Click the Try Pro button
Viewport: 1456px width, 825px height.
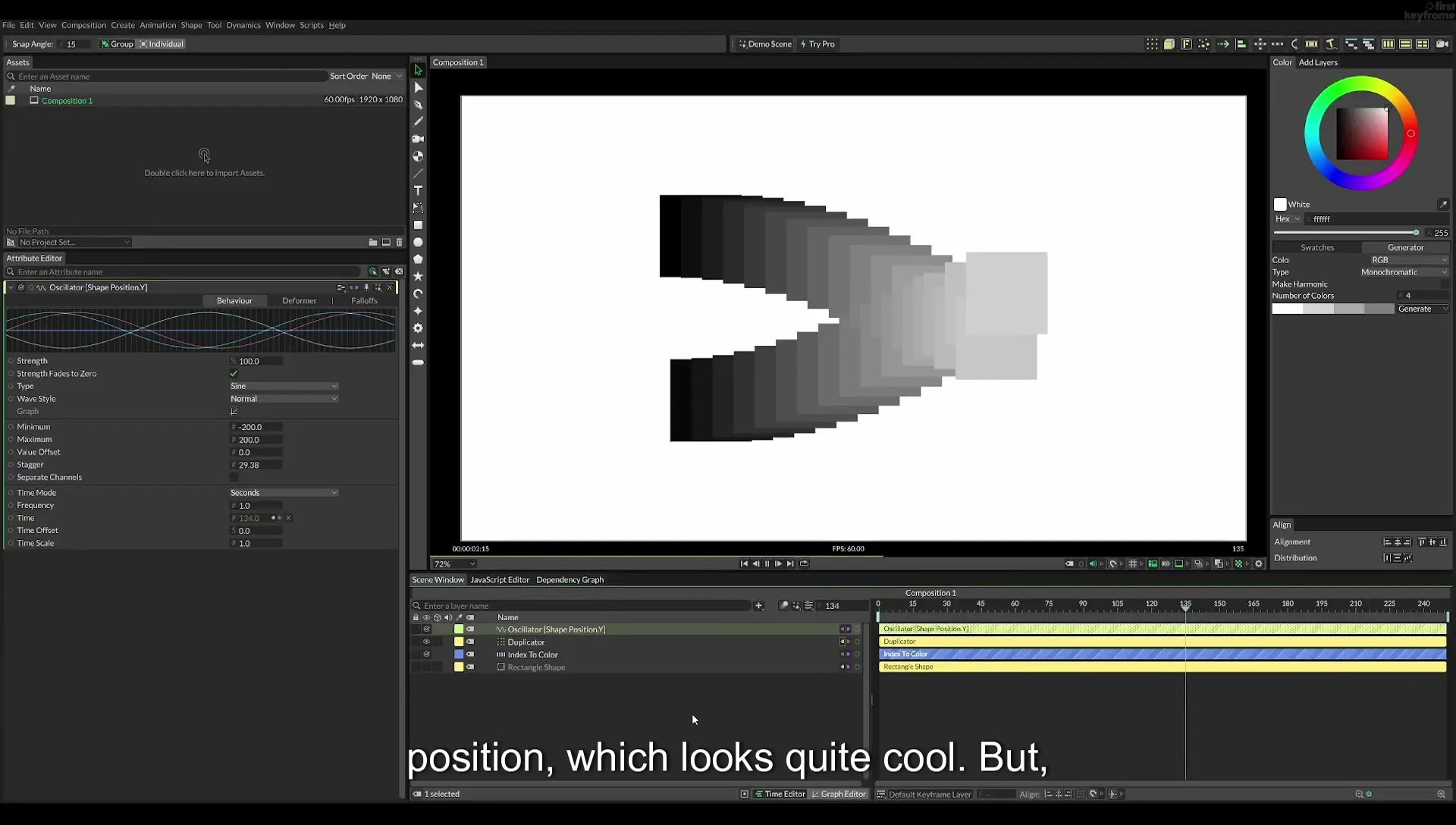[x=818, y=44]
